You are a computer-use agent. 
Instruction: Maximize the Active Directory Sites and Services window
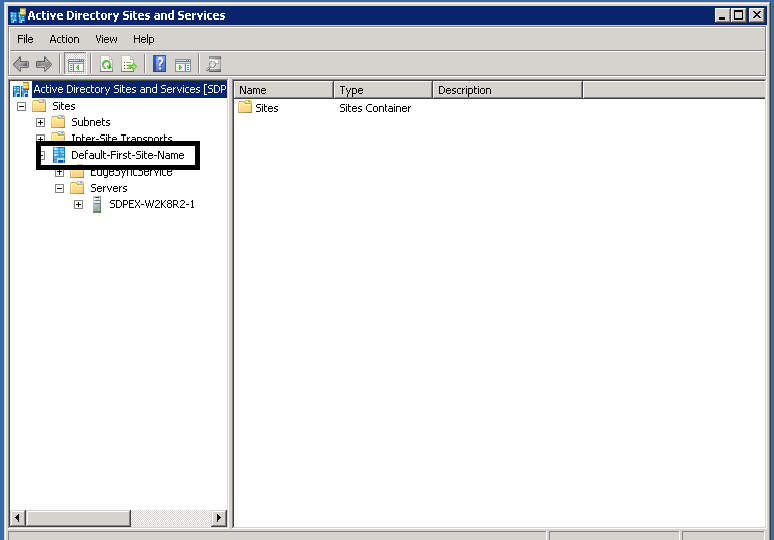click(x=739, y=16)
